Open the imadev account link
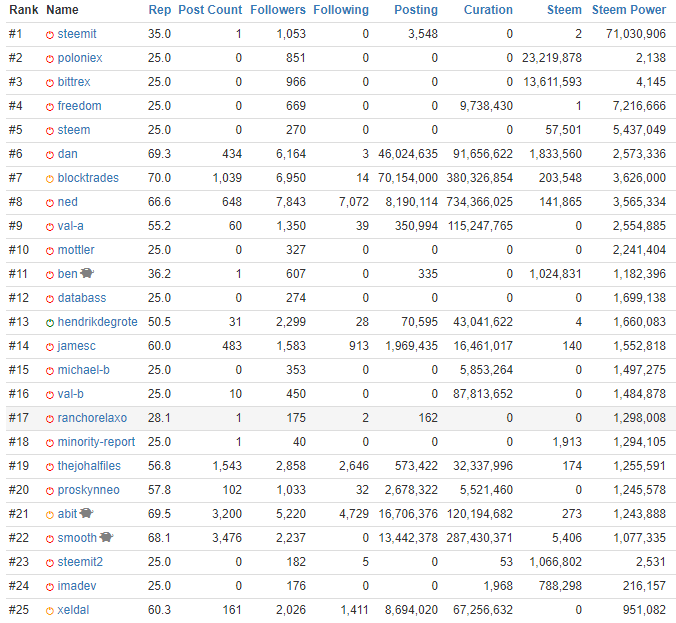Viewport: 676px width, 623px height. [x=77, y=586]
